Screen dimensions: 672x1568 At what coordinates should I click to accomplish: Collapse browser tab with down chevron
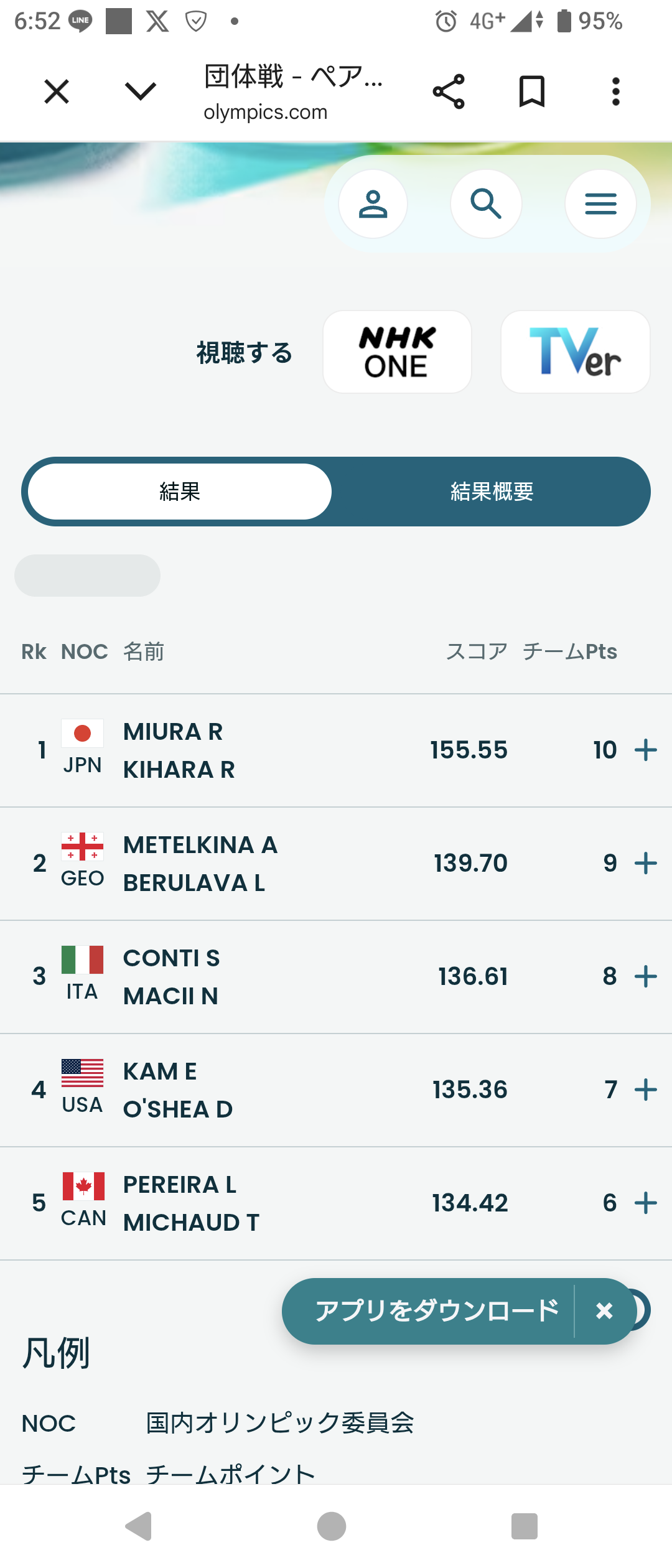click(140, 92)
